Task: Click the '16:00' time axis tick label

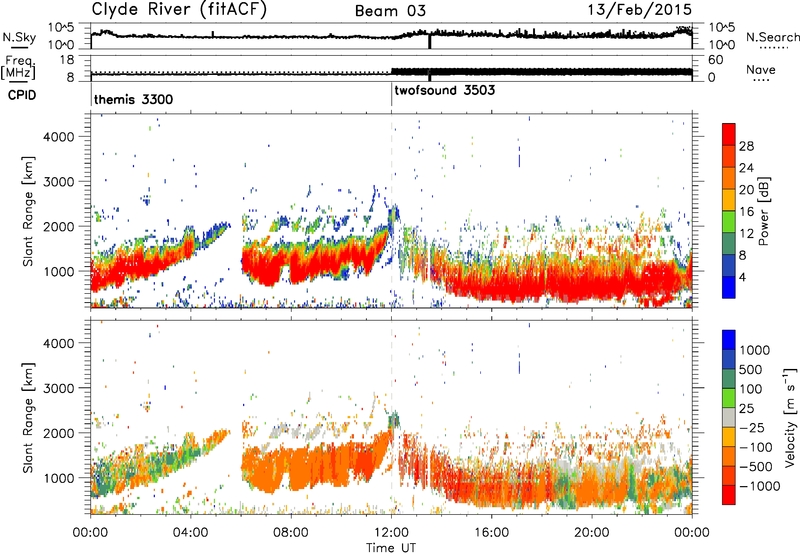Action: coord(491,533)
